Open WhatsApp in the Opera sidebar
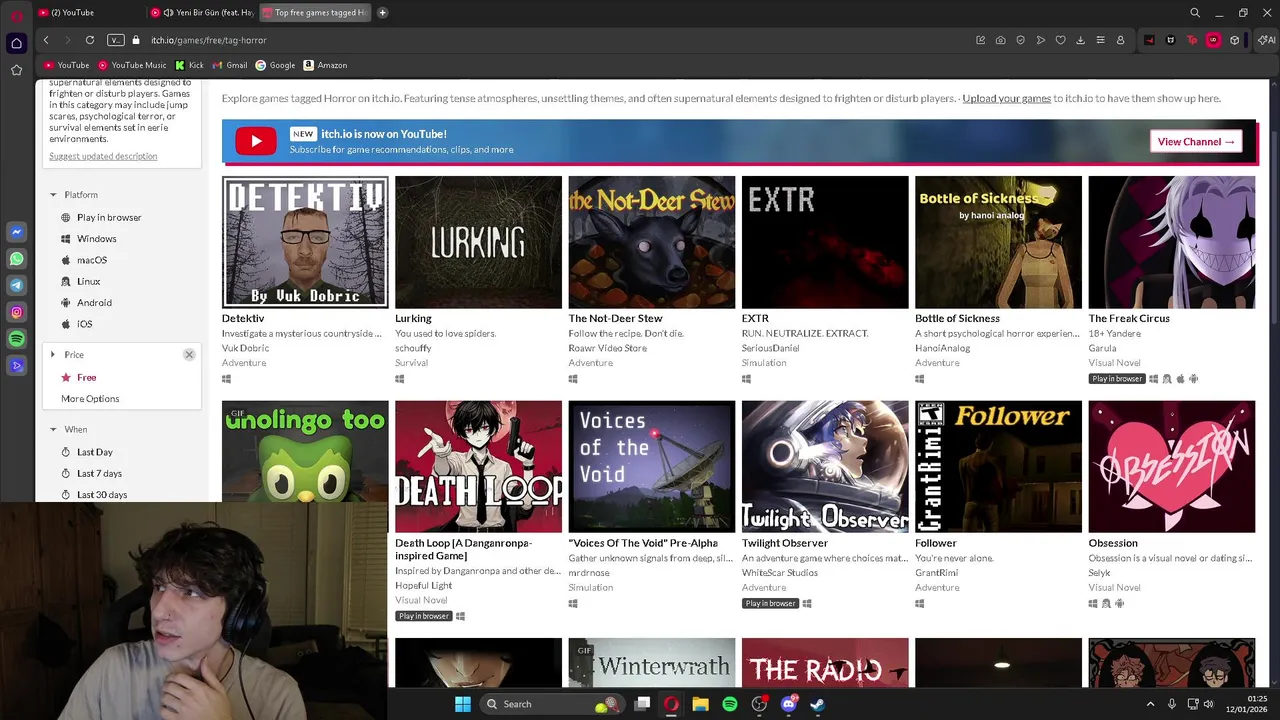This screenshot has width=1280, height=720. (x=16, y=259)
